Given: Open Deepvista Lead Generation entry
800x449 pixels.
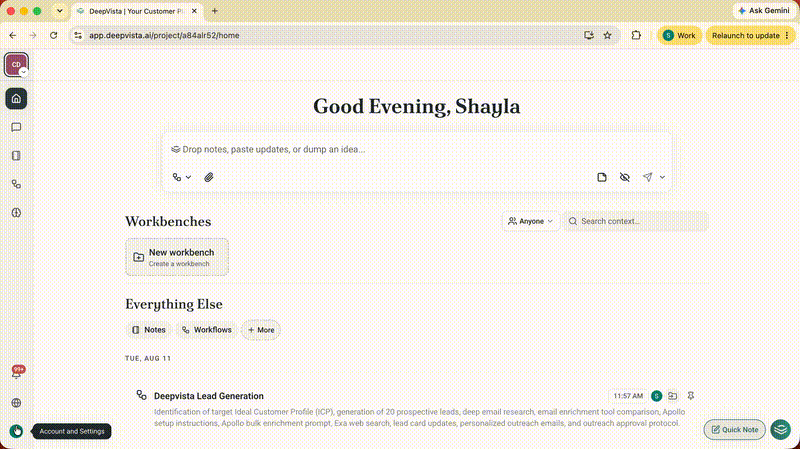Looking at the screenshot, I should pyautogui.click(x=209, y=396).
